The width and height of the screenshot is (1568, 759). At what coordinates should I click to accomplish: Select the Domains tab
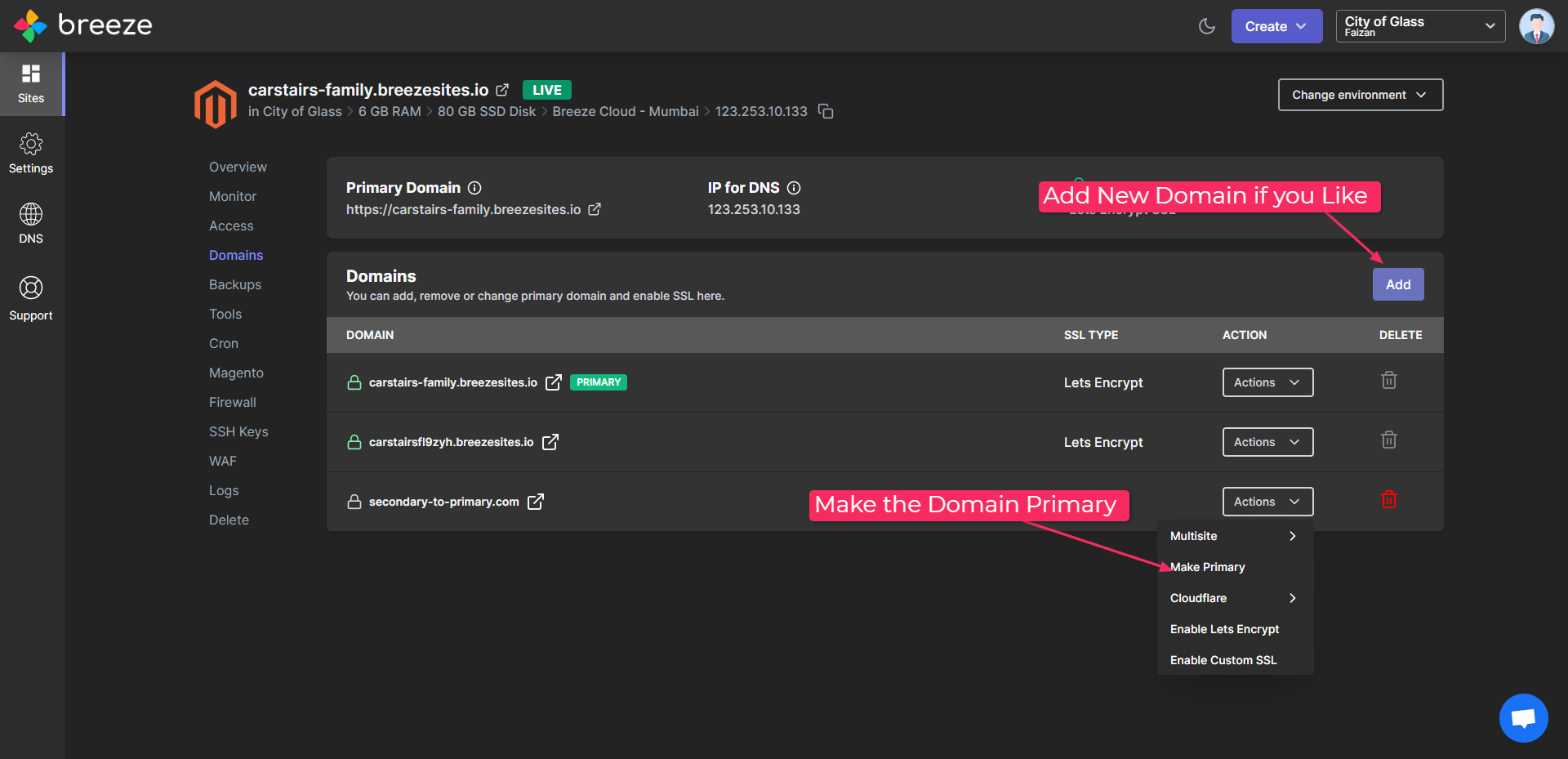coord(236,255)
